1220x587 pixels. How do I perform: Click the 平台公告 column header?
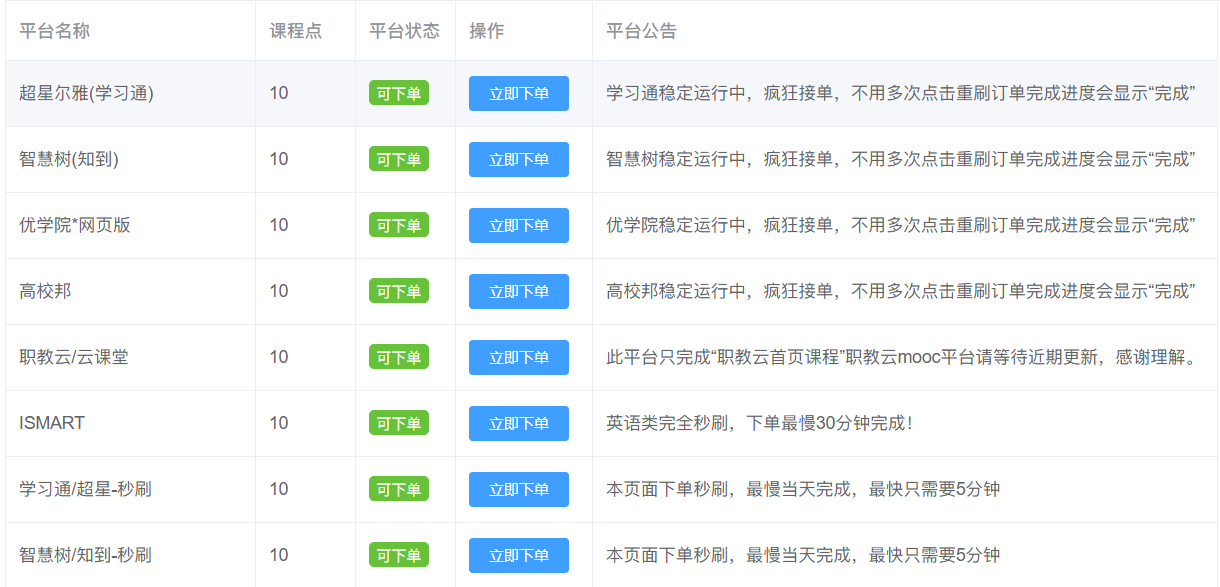point(641,31)
